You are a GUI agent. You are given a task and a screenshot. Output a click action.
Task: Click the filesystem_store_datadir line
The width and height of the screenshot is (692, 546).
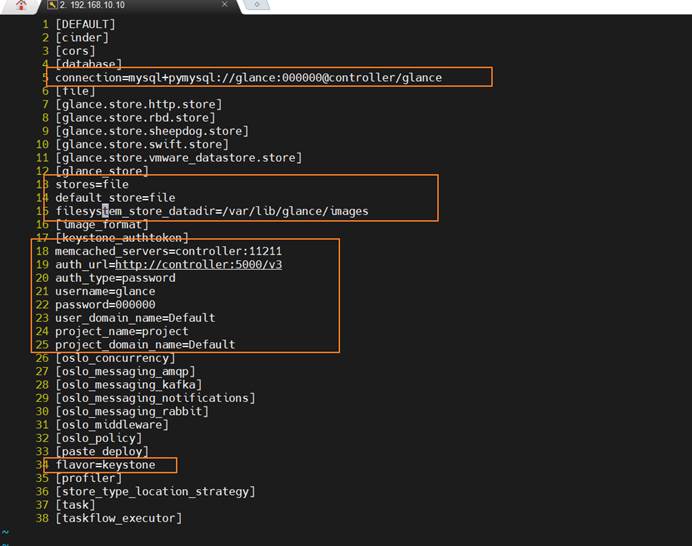click(212, 211)
